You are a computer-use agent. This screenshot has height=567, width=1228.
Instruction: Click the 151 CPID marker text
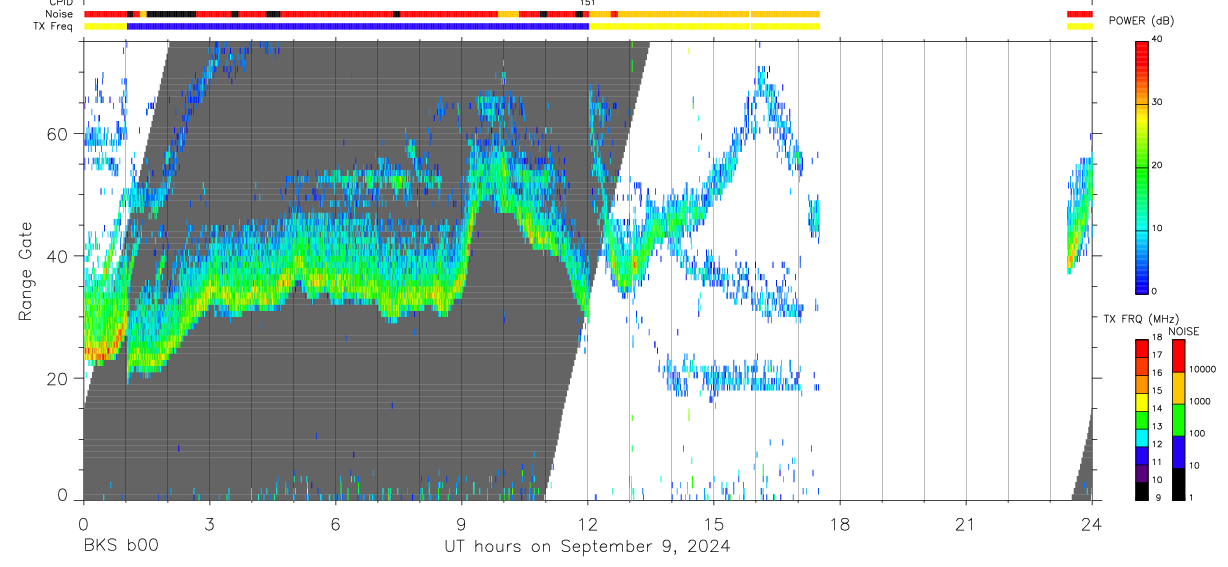588,3
